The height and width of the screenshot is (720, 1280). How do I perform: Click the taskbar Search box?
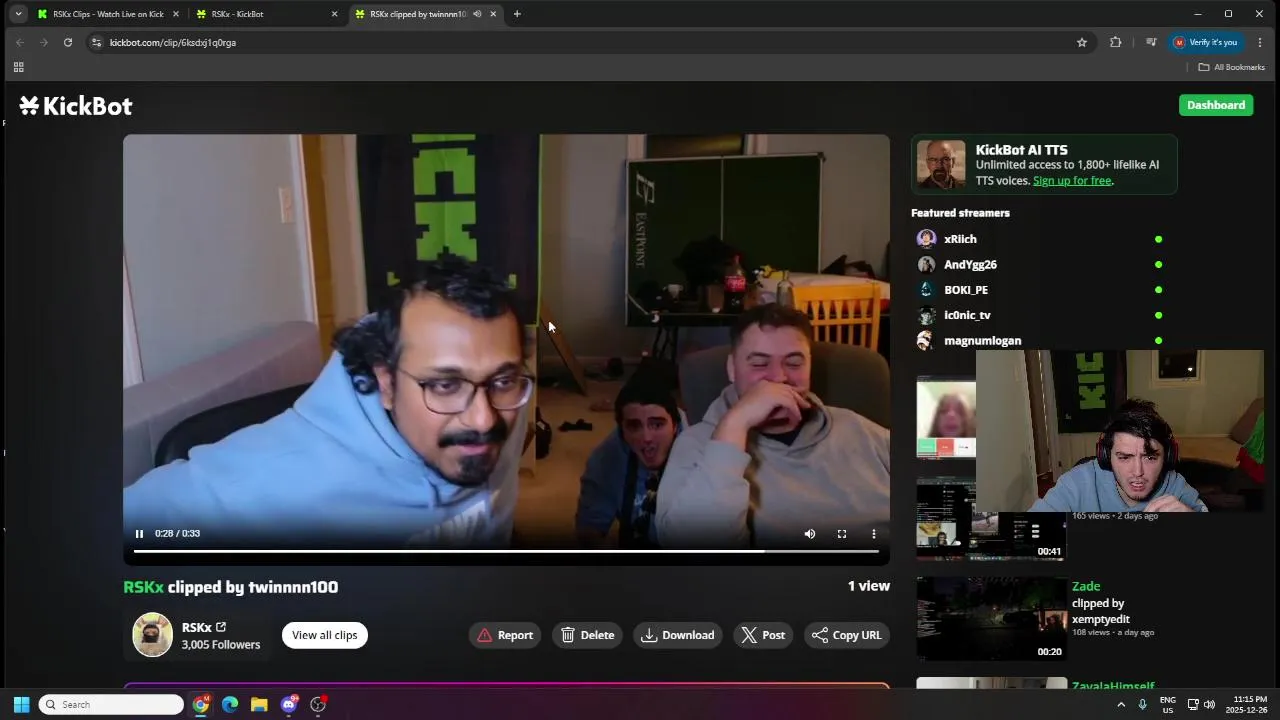click(x=111, y=705)
